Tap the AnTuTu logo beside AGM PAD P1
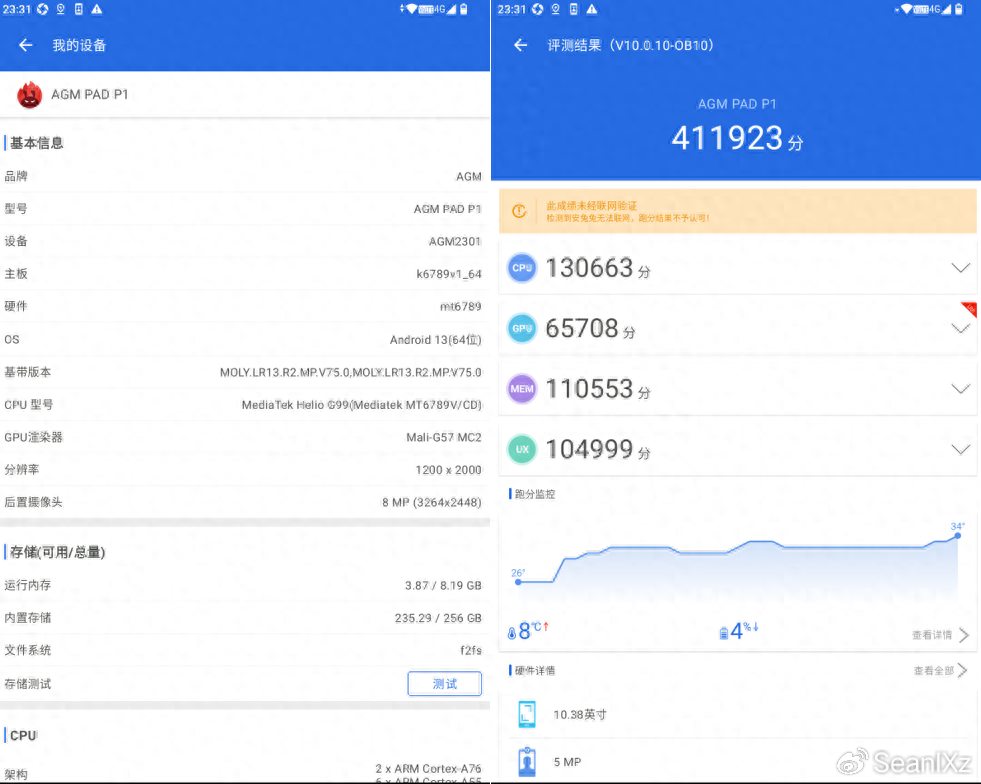This screenshot has height=784, width=981. coord(29,95)
